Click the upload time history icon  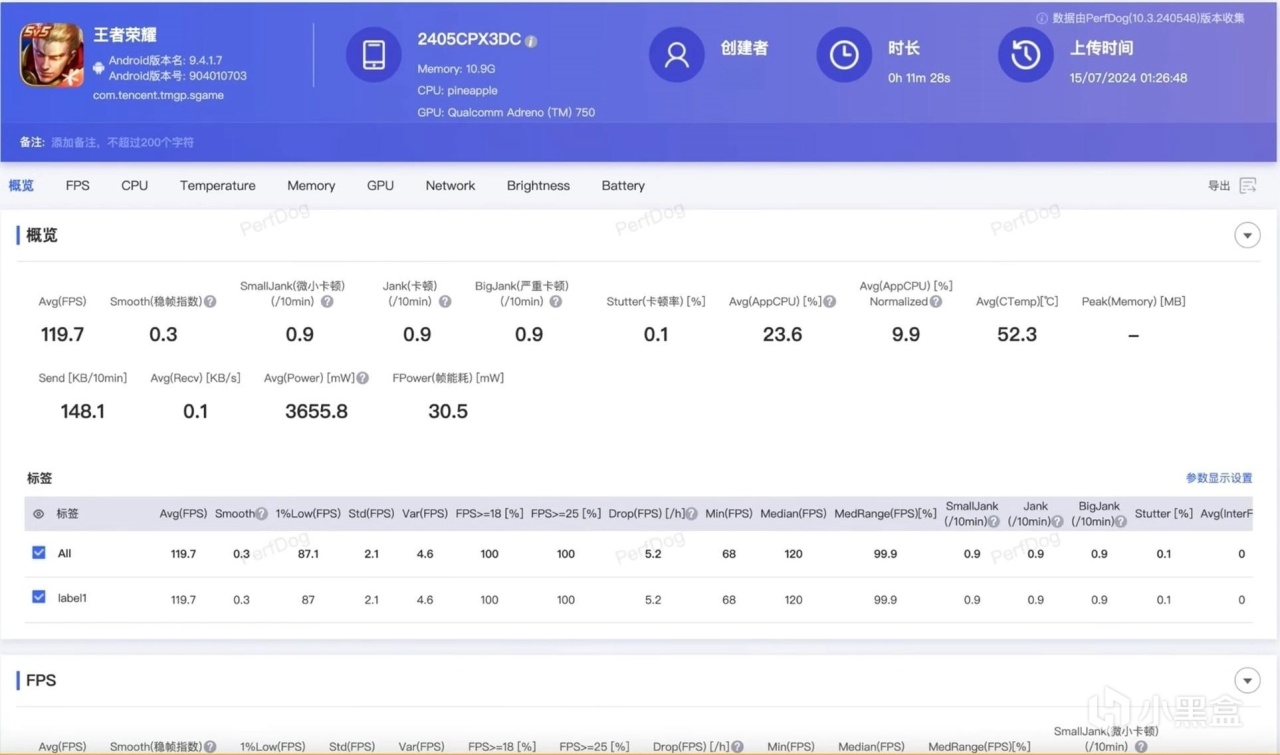tap(1025, 55)
